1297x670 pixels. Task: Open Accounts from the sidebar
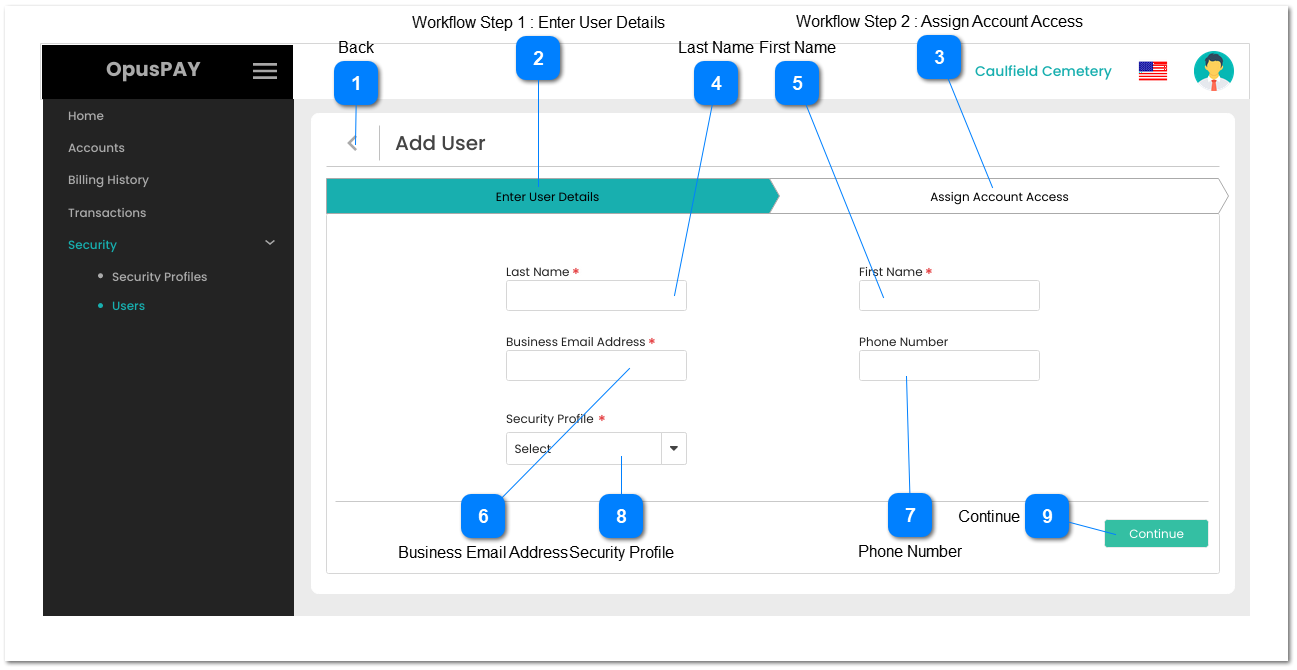[x=96, y=148]
